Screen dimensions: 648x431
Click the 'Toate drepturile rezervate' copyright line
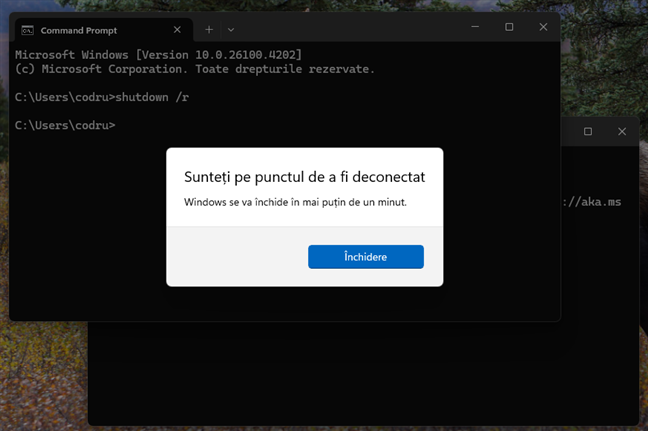pyautogui.click(x=195, y=69)
